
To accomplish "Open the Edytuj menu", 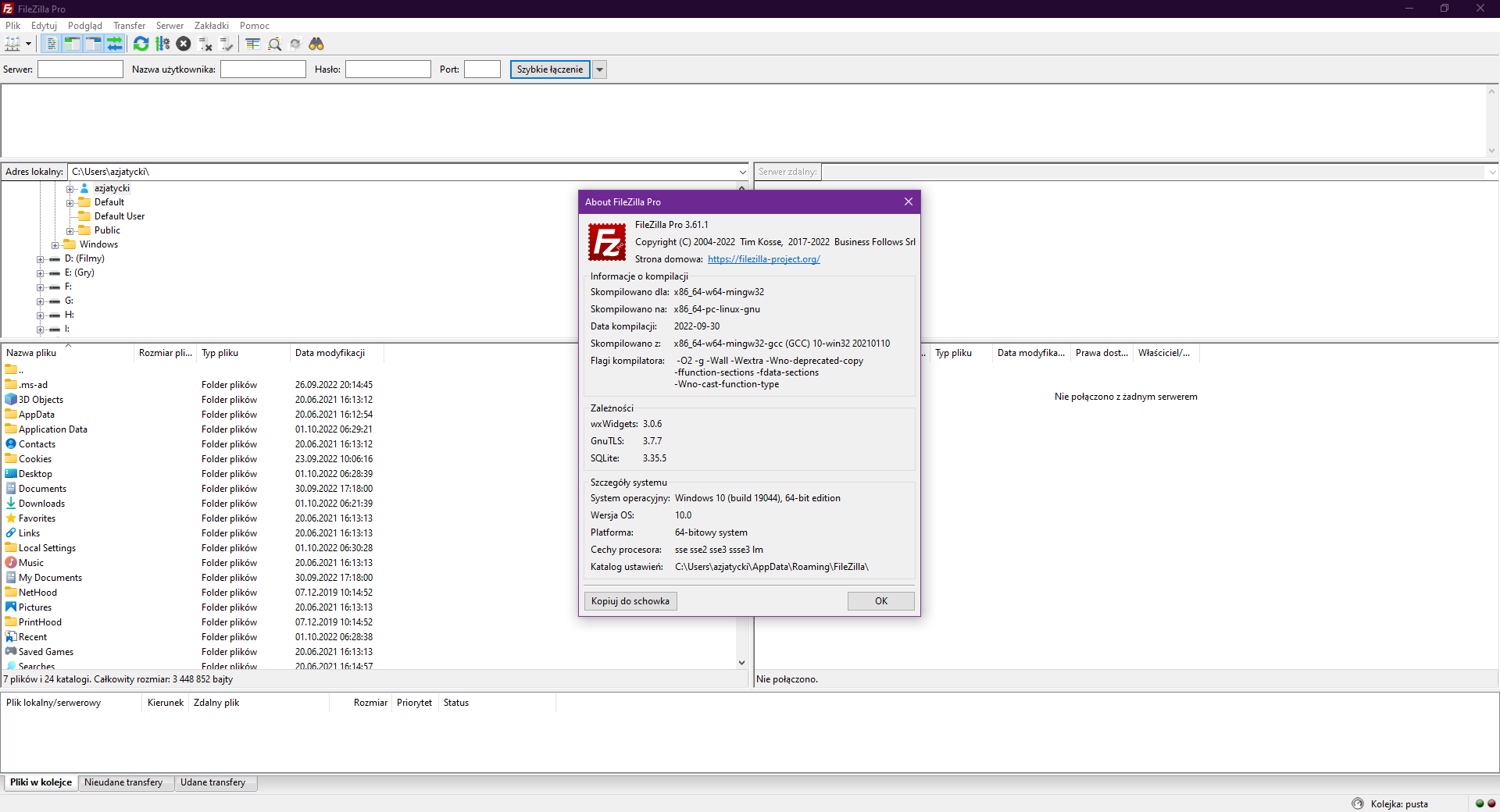I will point(44,26).
